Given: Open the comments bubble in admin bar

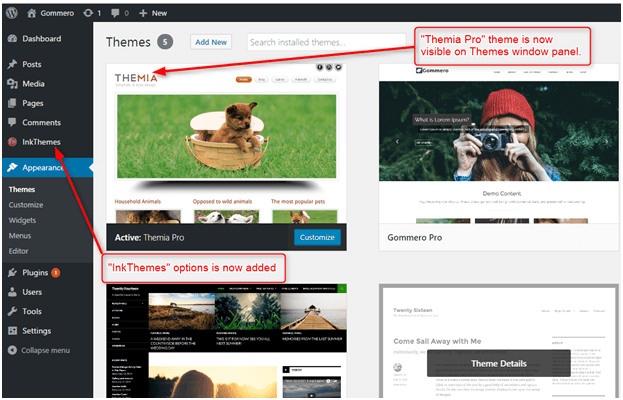Looking at the screenshot, I should pyautogui.click(x=115, y=13).
